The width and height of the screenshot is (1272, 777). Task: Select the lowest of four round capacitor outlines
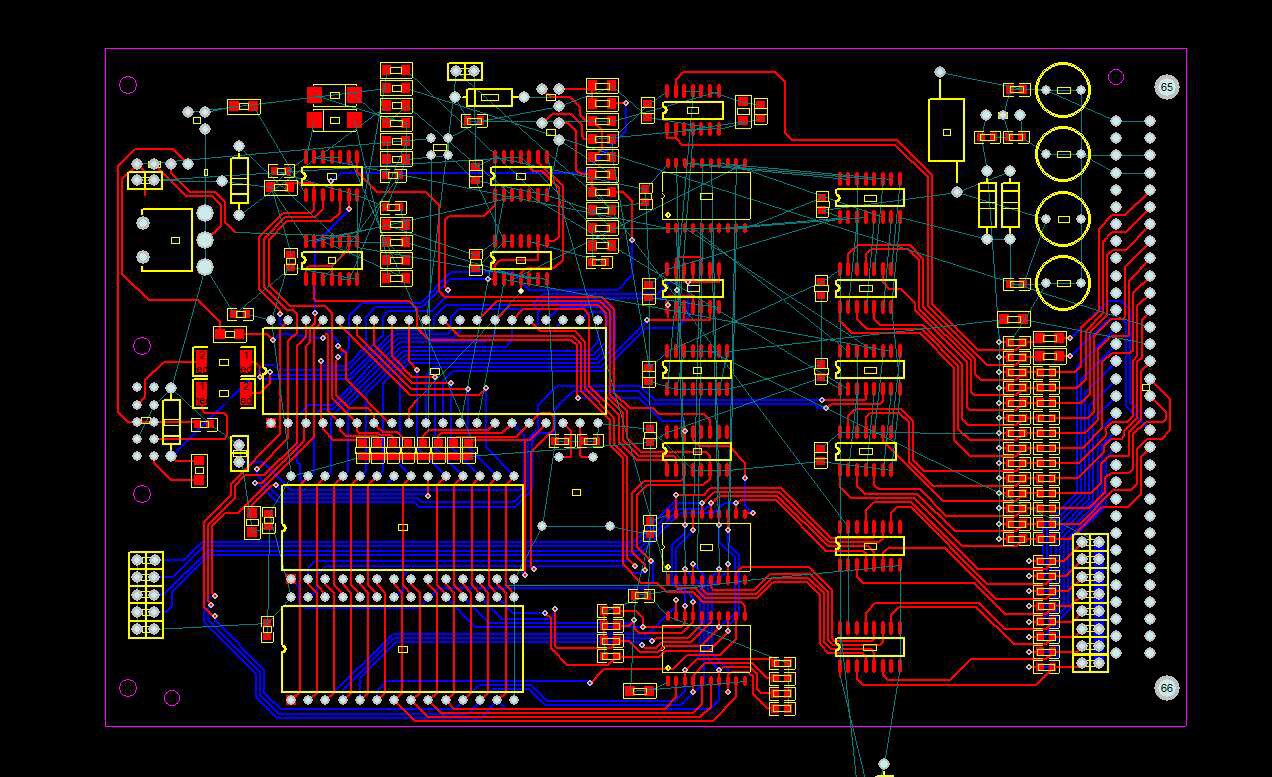[x=1063, y=284]
